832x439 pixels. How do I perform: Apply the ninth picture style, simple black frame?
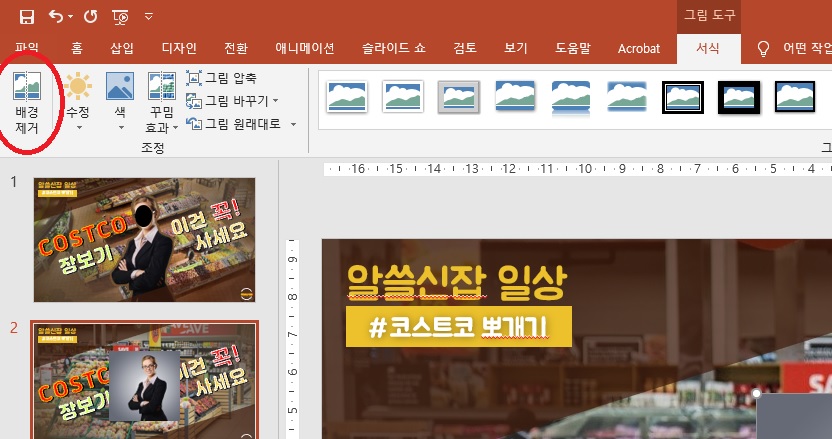click(x=795, y=97)
